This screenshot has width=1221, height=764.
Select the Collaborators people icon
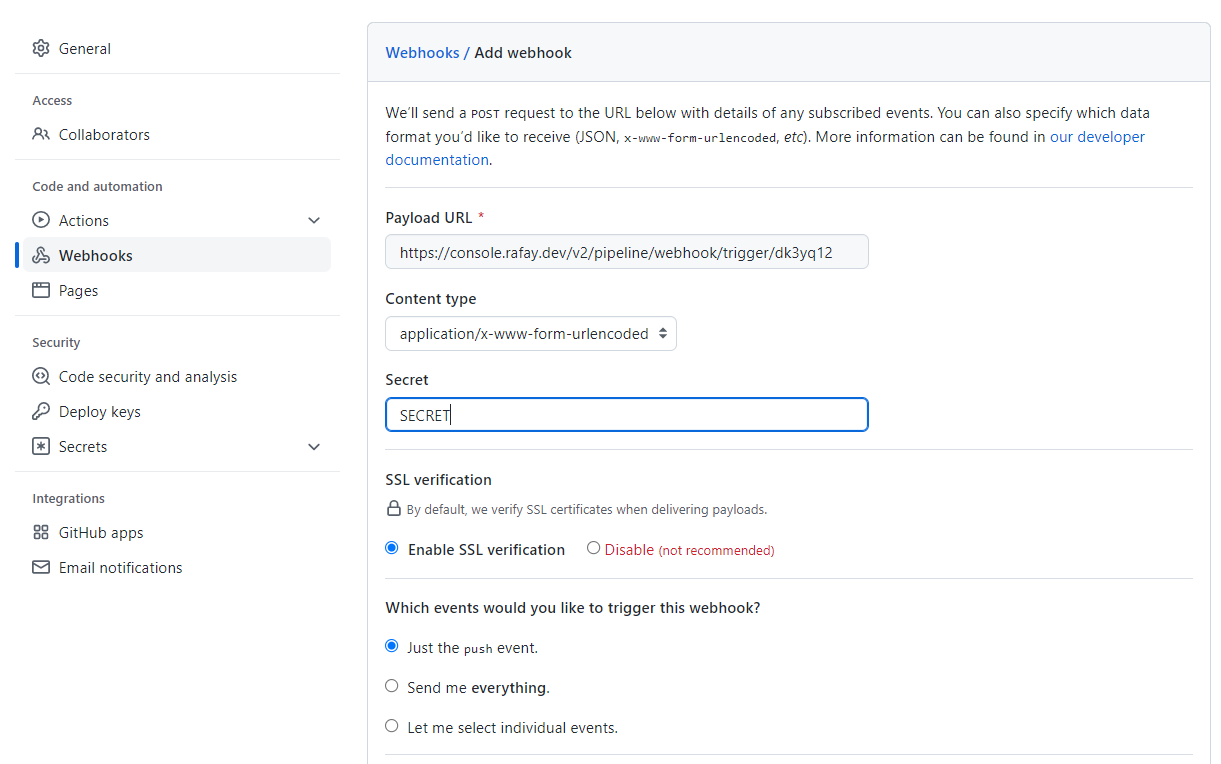tap(40, 134)
